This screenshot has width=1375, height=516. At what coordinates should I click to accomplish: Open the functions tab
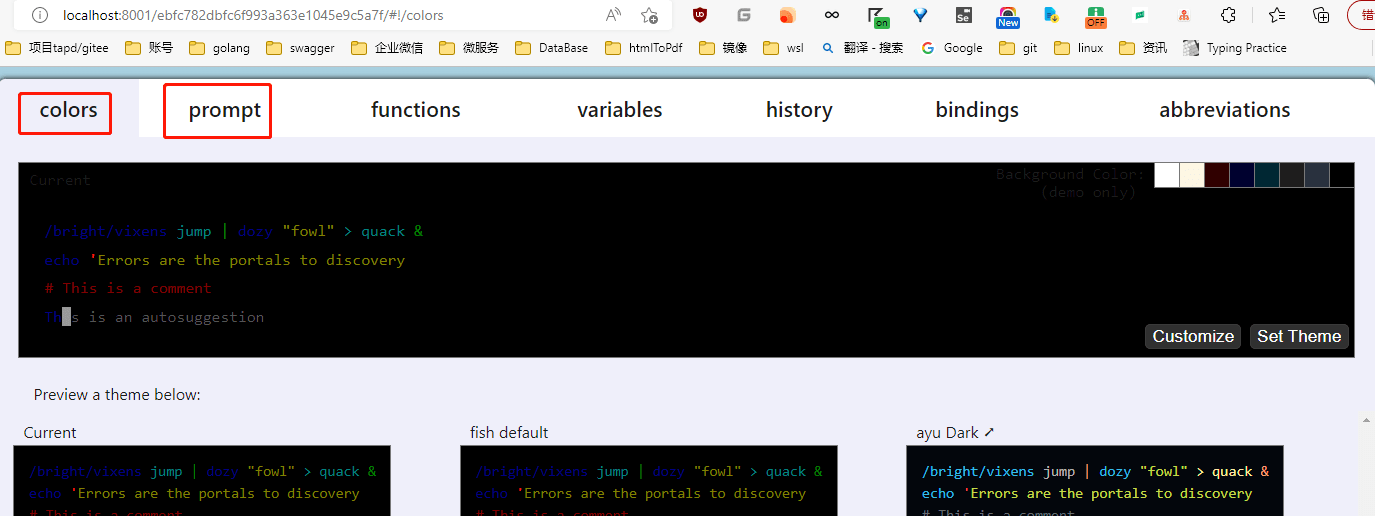pyautogui.click(x=415, y=110)
